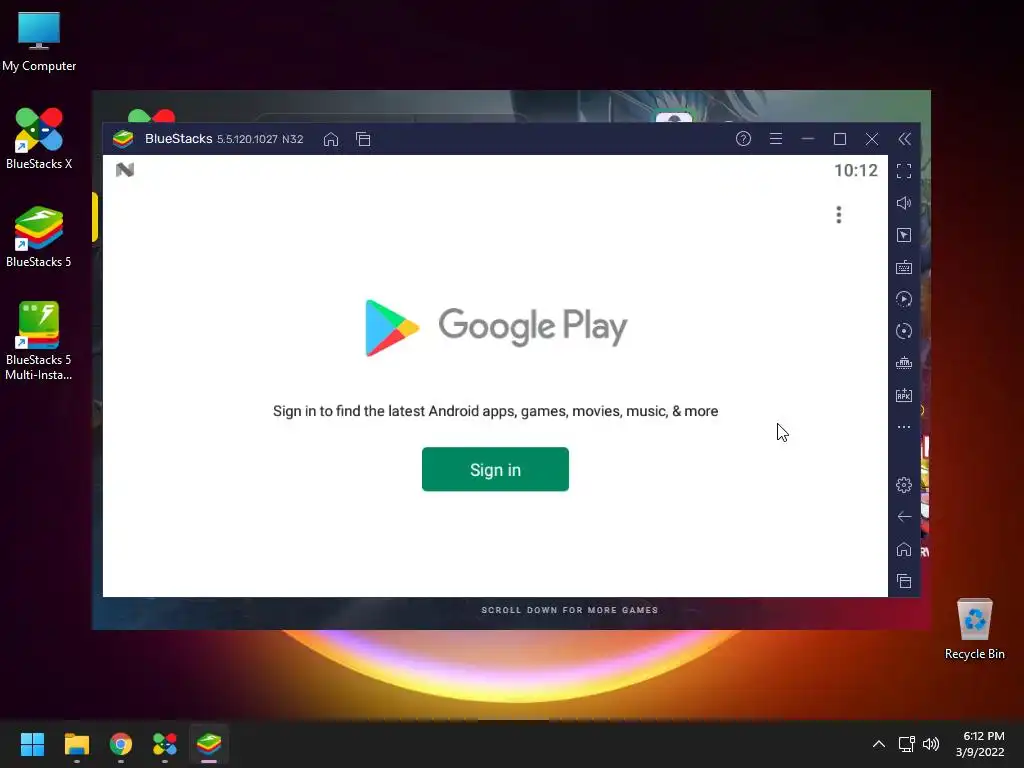This screenshot has width=1024, height=768.
Task: Click the network icon in system tray
Action: tap(906, 744)
